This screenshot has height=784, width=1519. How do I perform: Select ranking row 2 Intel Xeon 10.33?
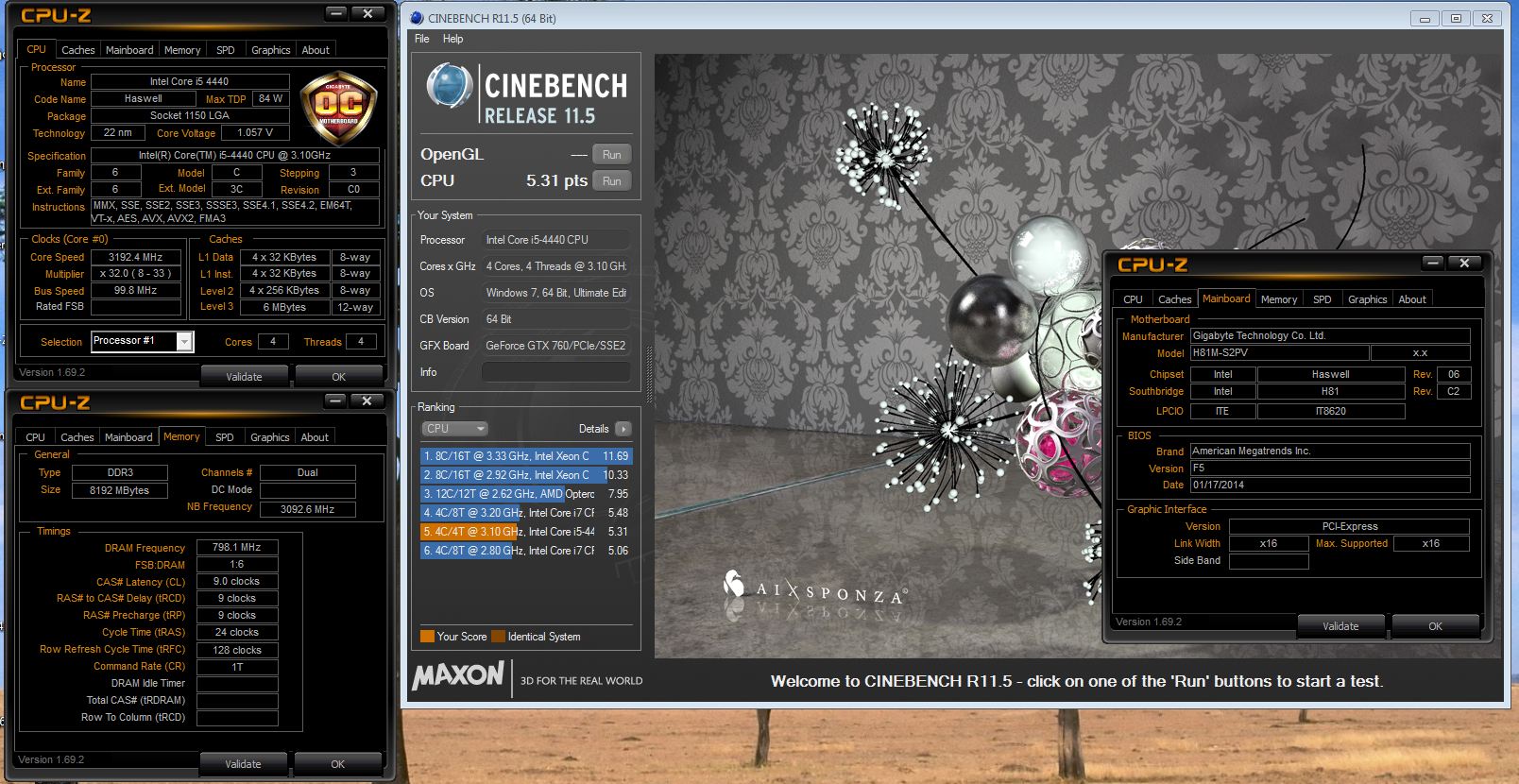point(525,475)
